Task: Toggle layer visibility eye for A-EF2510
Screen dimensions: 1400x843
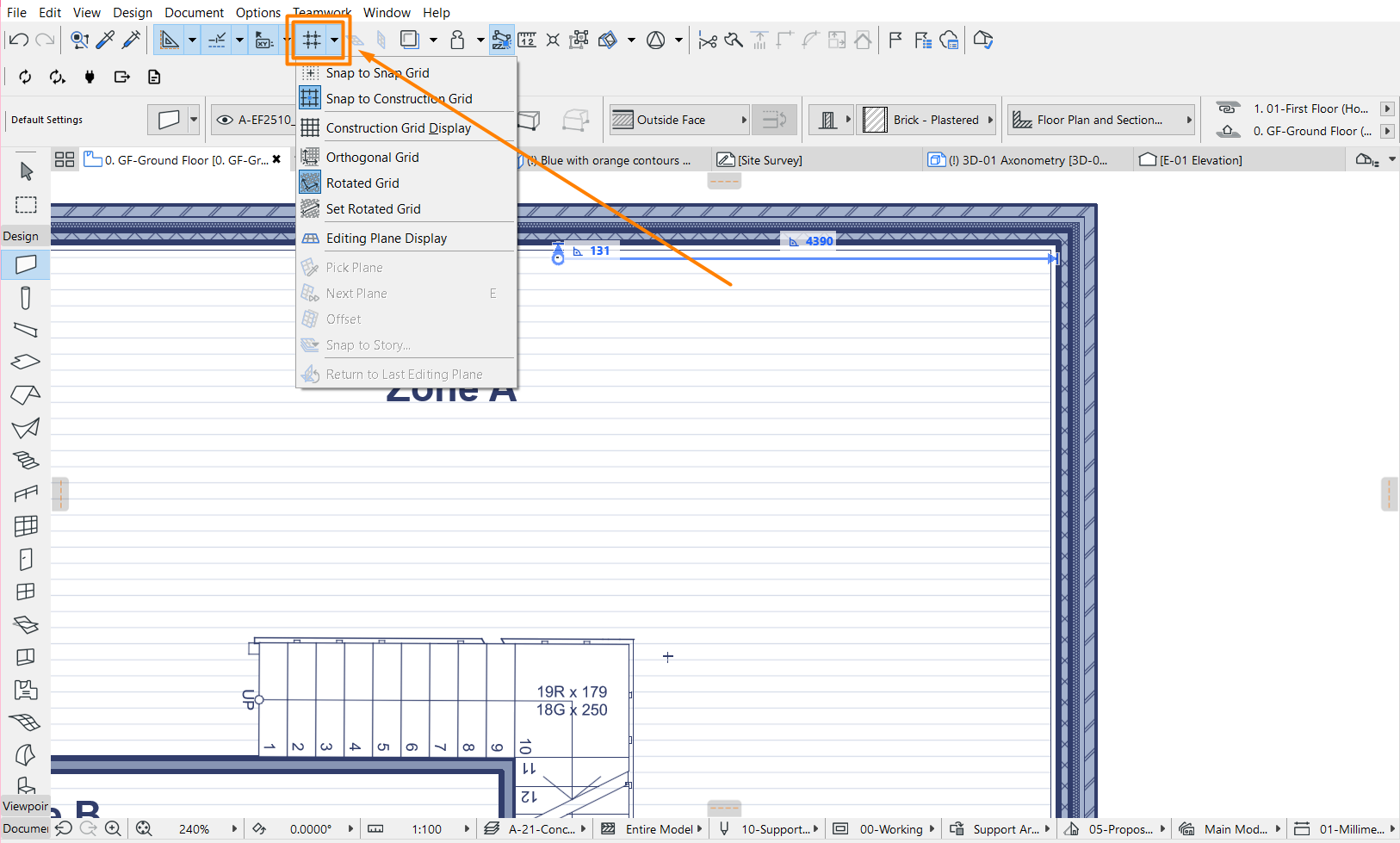Action: tap(225, 120)
